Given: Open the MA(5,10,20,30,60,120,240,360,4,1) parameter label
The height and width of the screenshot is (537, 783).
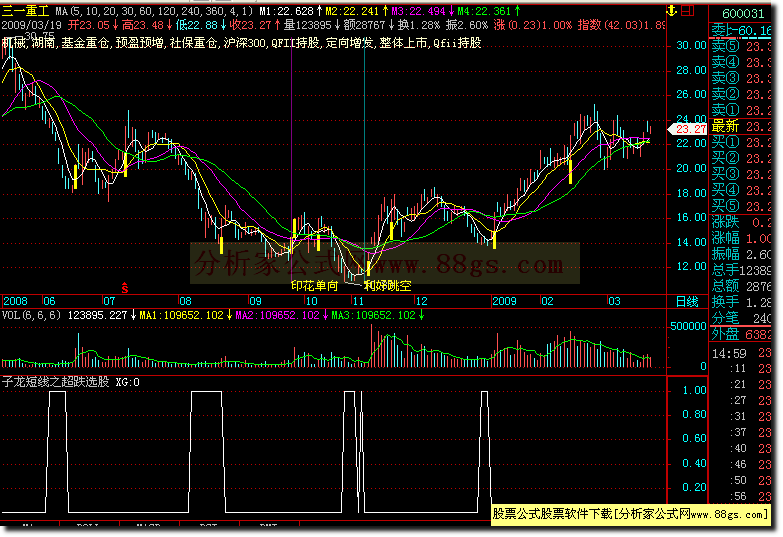Looking at the screenshot, I should (x=155, y=11).
